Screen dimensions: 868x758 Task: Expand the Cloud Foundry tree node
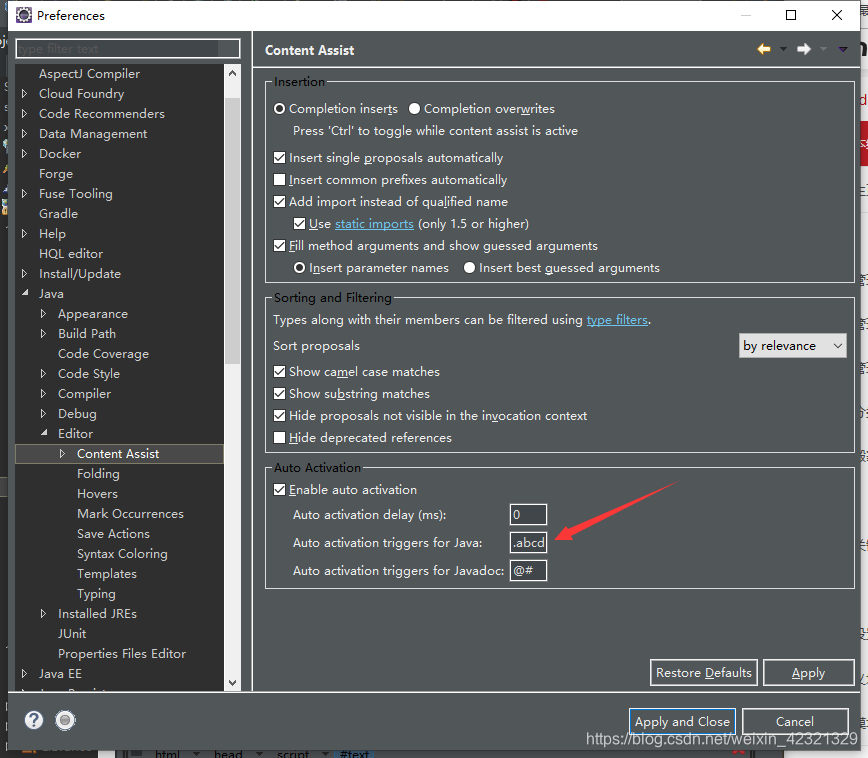24,94
